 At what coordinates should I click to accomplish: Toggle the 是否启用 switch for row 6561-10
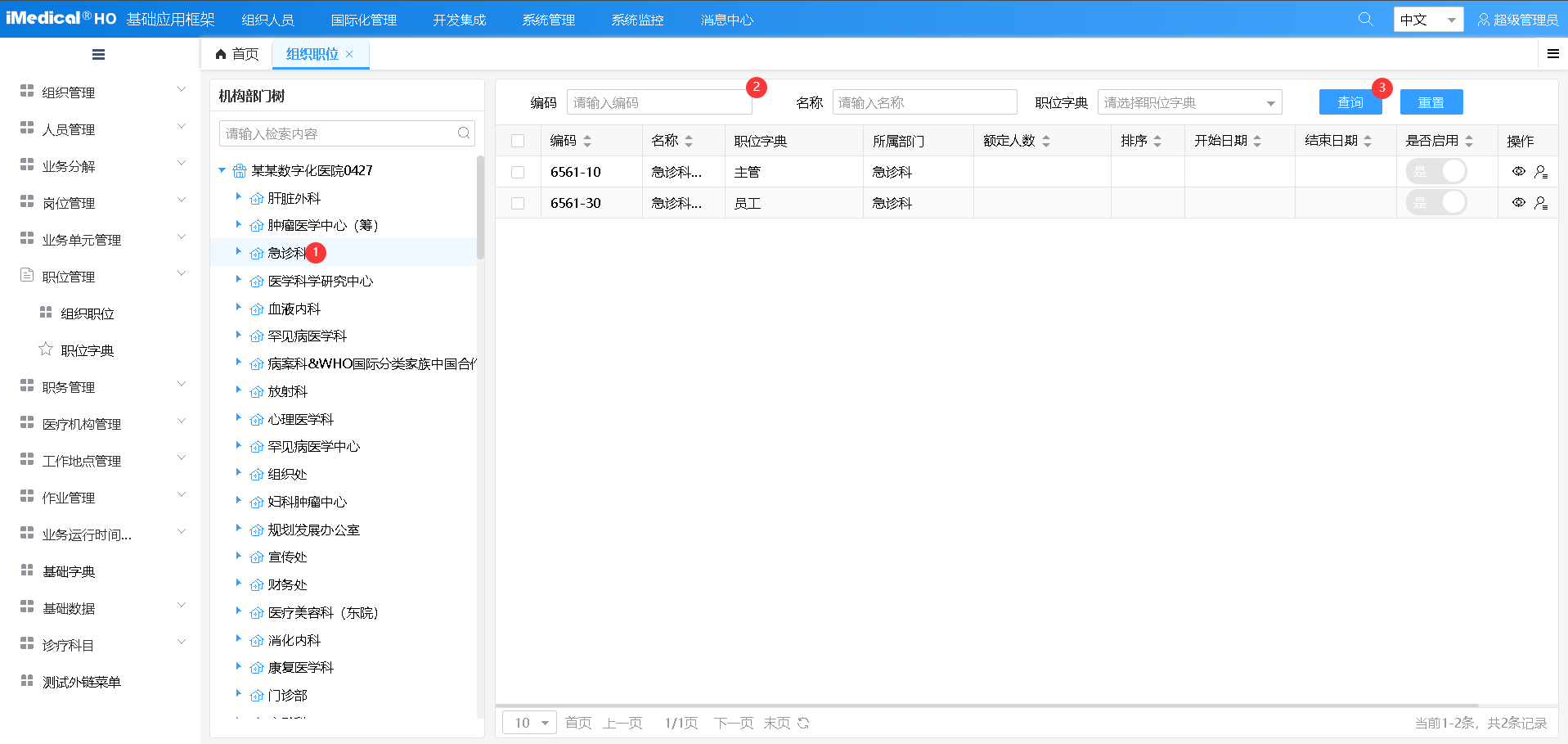coord(1435,172)
